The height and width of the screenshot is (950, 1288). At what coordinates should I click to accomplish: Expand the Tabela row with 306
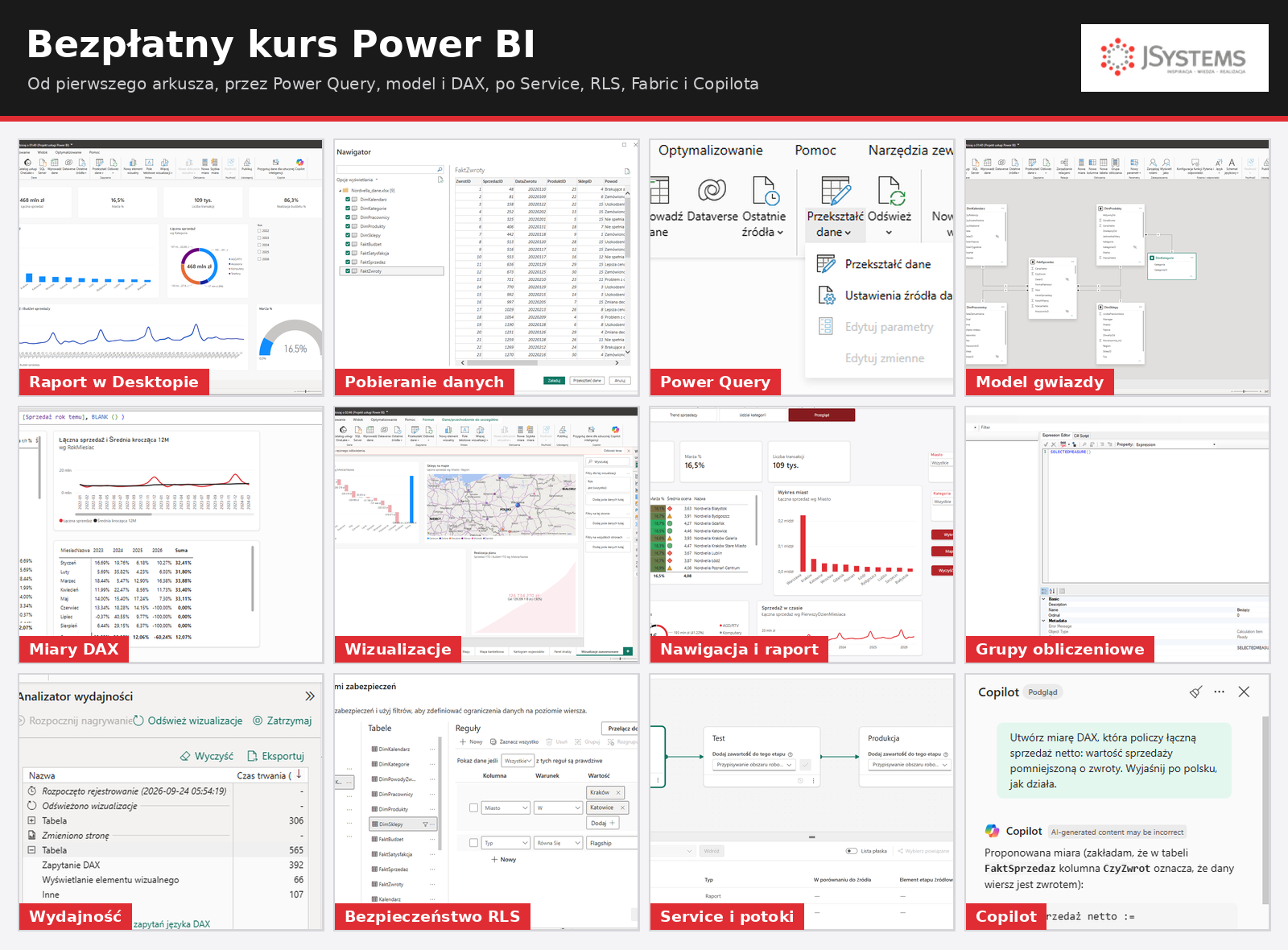32,820
